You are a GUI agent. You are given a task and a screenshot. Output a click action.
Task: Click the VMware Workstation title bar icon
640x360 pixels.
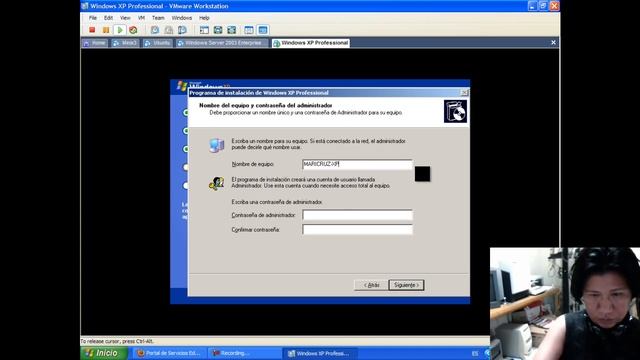tap(85, 6)
